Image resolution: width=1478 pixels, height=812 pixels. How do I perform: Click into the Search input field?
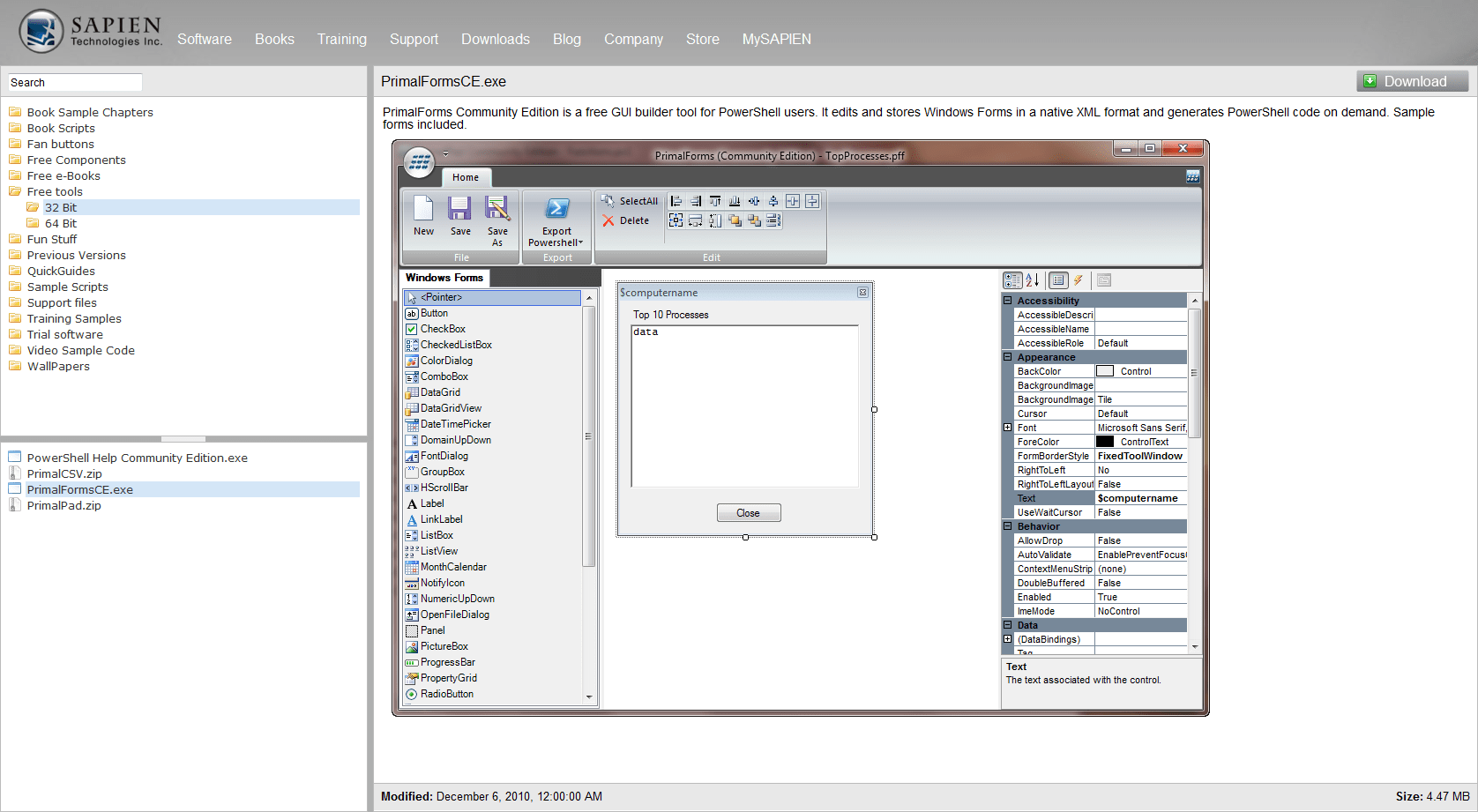tap(75, 82)
